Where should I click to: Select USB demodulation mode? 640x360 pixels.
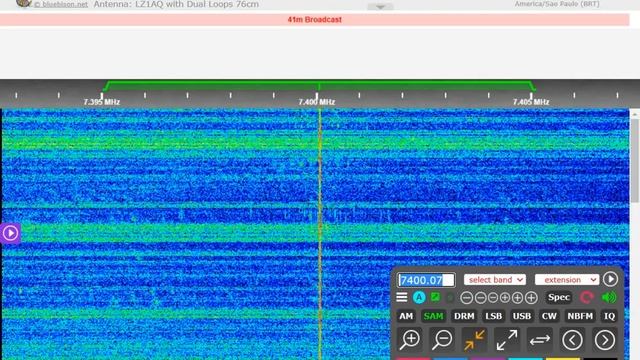522,316
